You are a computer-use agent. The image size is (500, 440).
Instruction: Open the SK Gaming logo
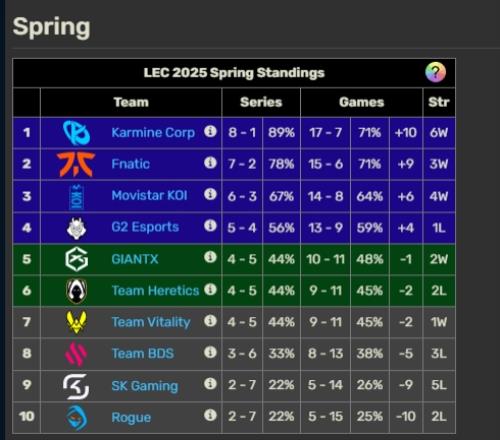point(76,386)
